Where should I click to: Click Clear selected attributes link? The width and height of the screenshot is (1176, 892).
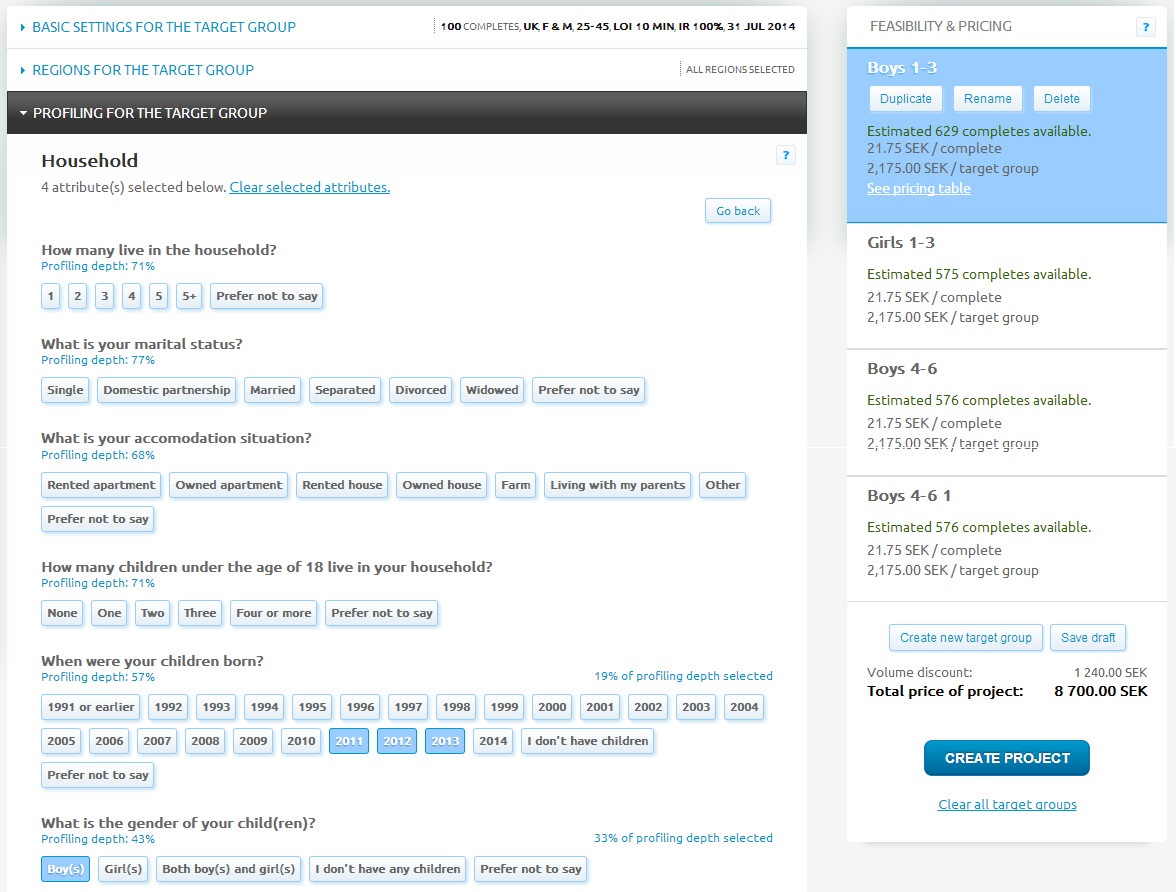click(x=310, y=187)
